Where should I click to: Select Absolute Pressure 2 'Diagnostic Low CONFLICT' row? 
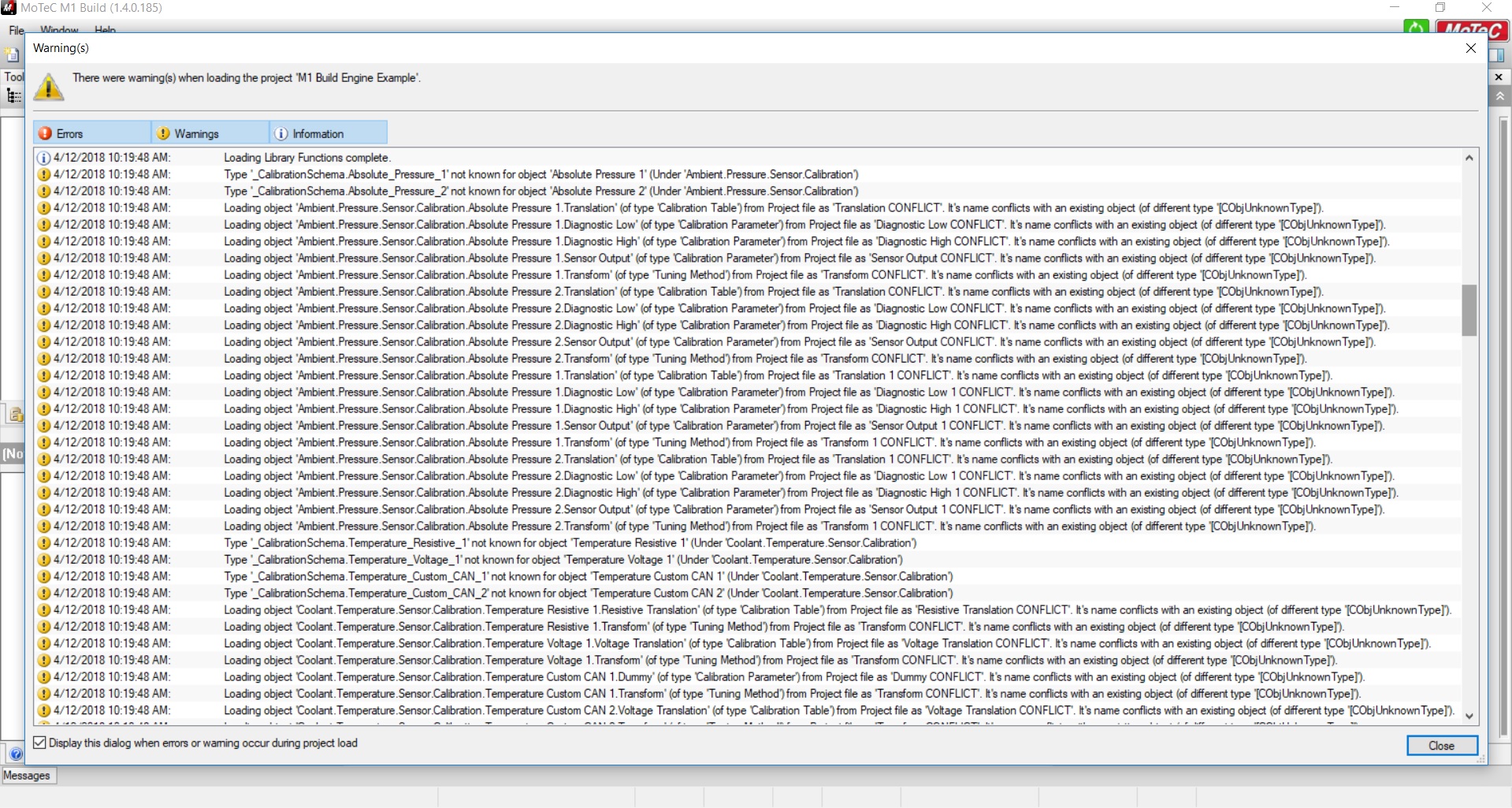pyautogui.click(x=749, y=308)
